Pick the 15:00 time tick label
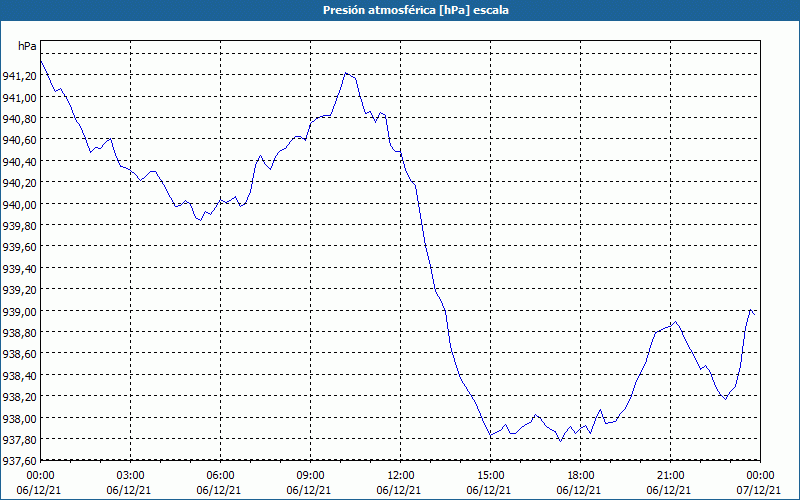This screenshot has width=800, height=500. (490, 476)
